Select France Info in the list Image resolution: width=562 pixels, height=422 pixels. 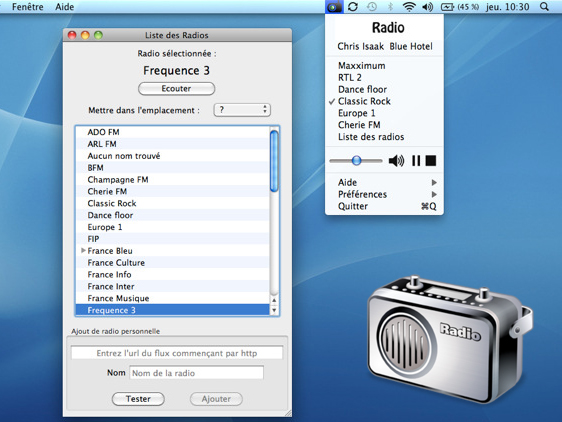click(x=173, y=274)
